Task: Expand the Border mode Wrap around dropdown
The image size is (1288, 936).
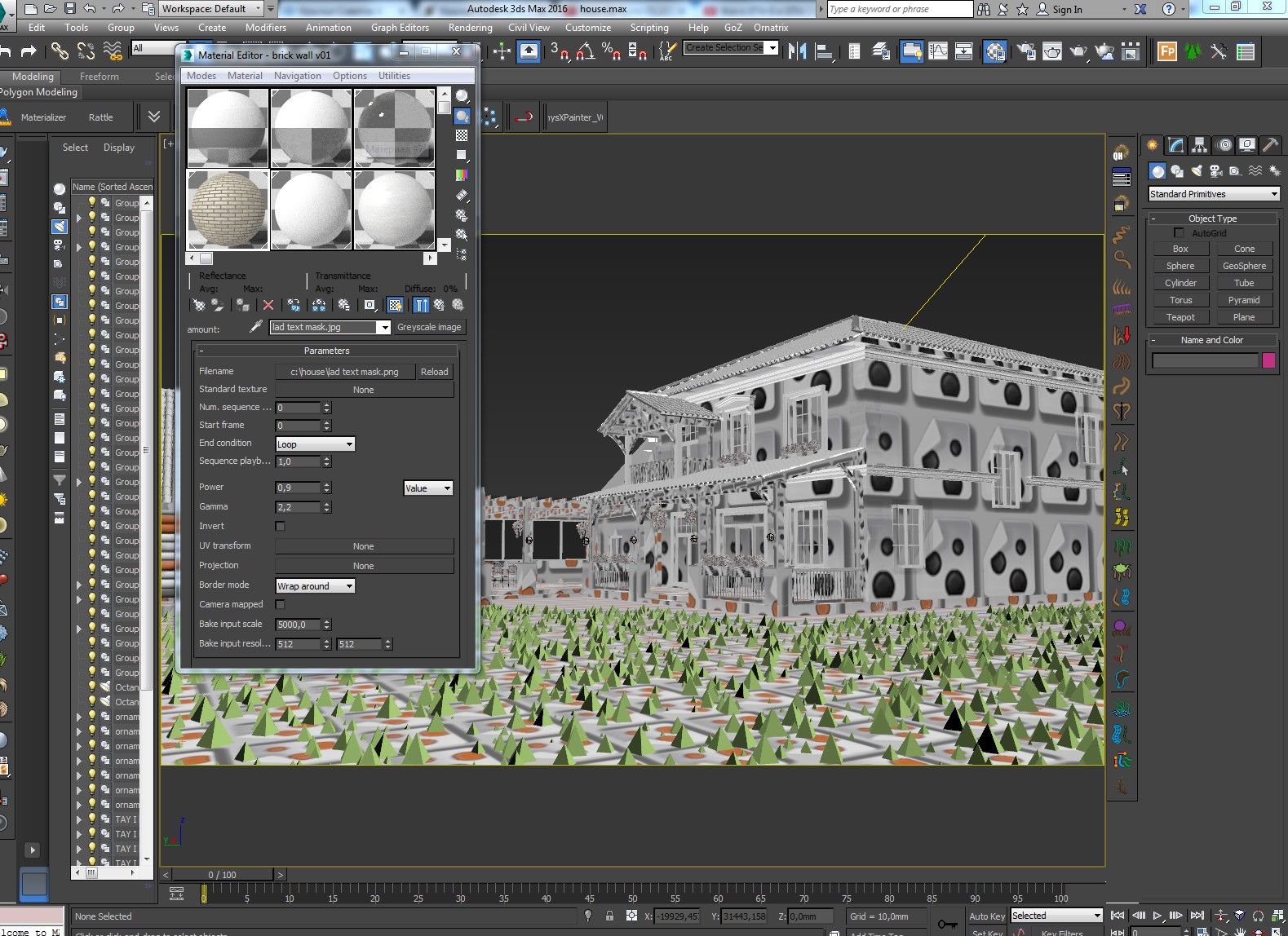Action: coord(315,586)
